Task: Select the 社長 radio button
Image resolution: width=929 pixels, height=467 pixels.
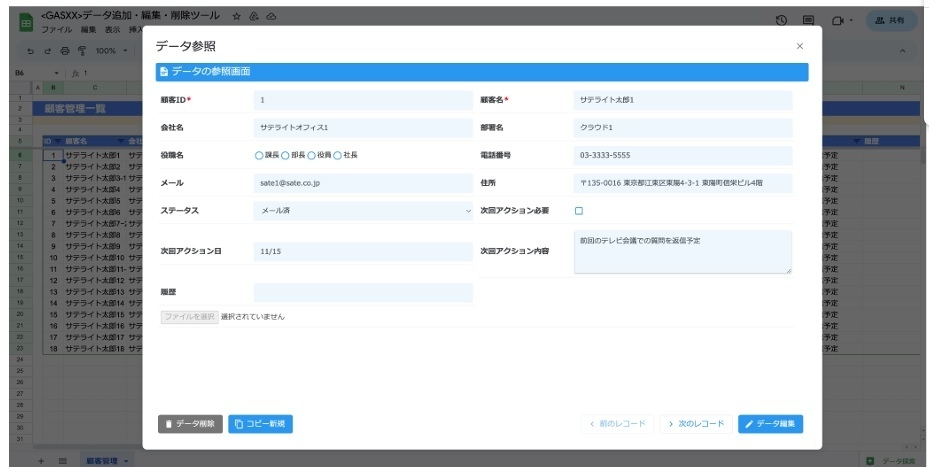Action: [337, 155]
